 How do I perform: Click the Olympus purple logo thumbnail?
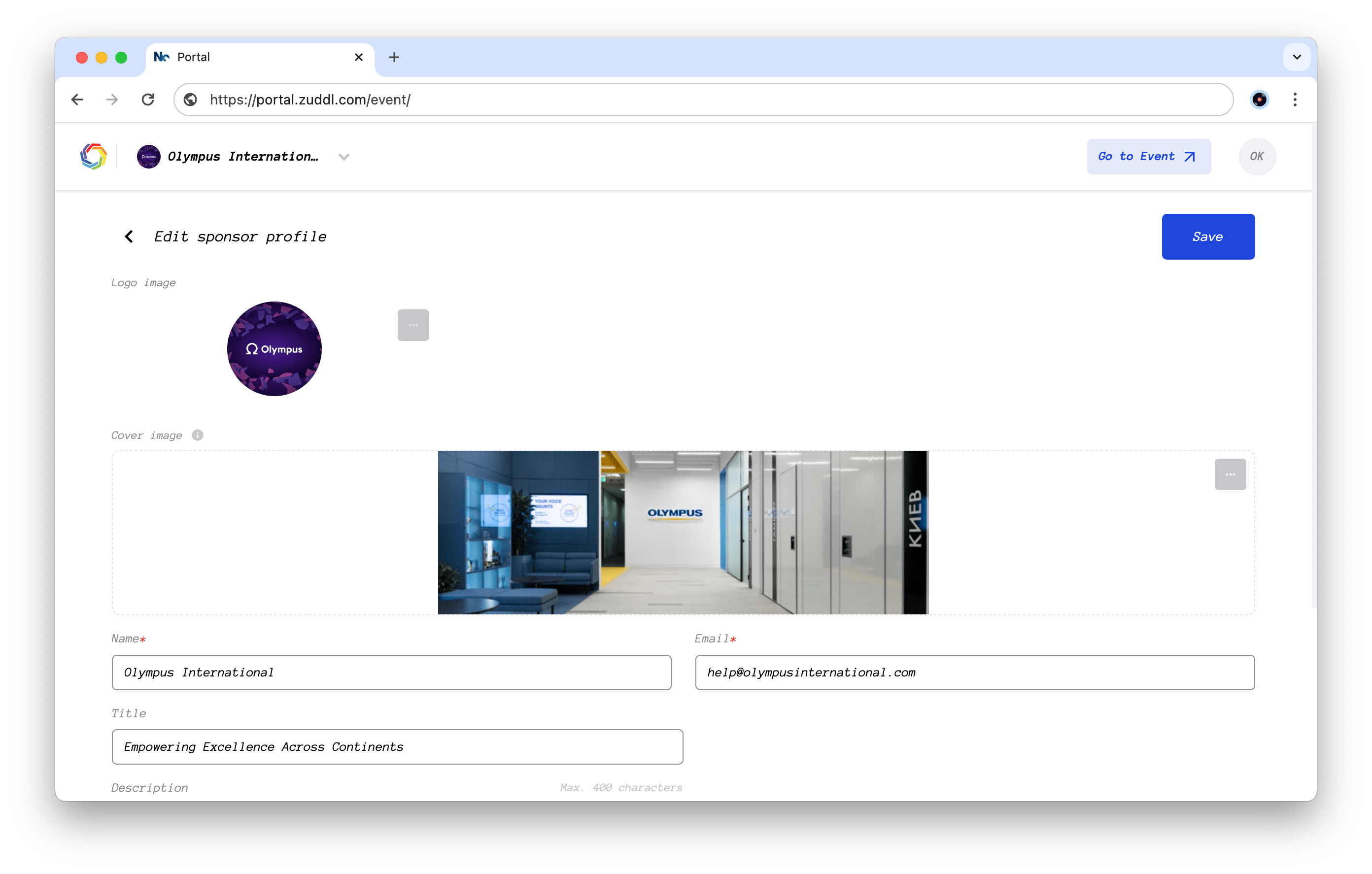(274, 349)
